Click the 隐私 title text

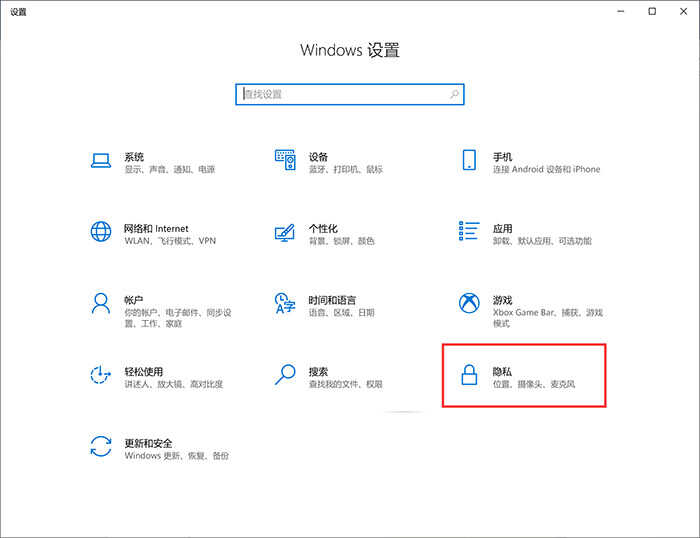pos(502,371)
